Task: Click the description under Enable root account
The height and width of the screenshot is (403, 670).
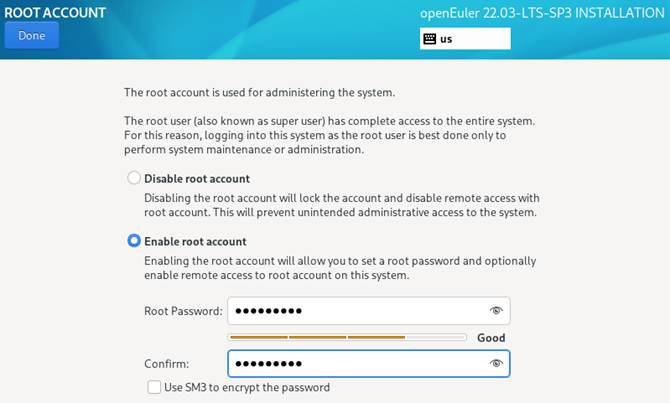Action: click(339, 268)
